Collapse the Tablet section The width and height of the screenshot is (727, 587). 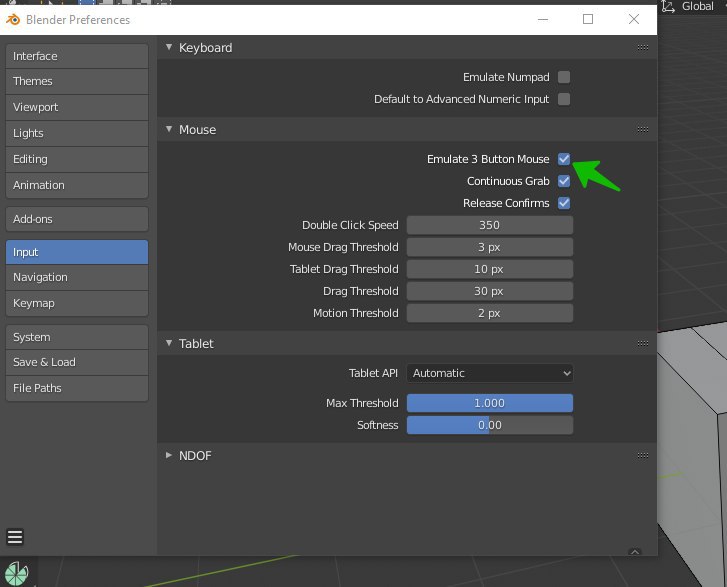(x=169, y=343)
